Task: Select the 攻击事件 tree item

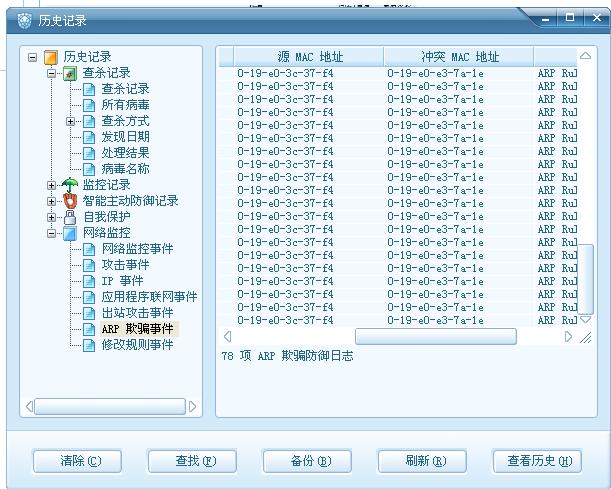Action: (125, 265)
